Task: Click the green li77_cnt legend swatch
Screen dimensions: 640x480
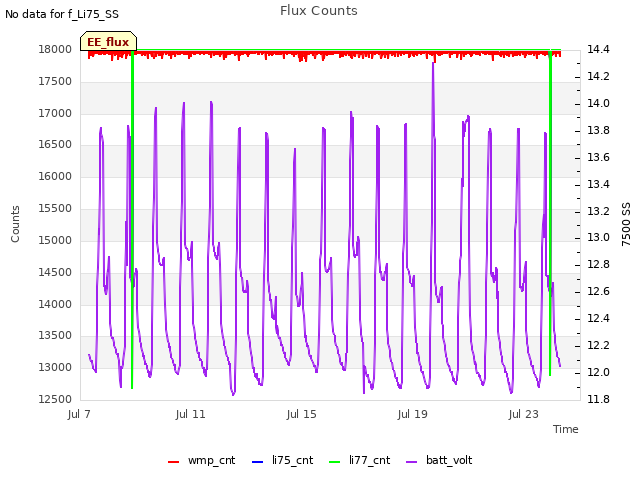Action: coord(334,462)
